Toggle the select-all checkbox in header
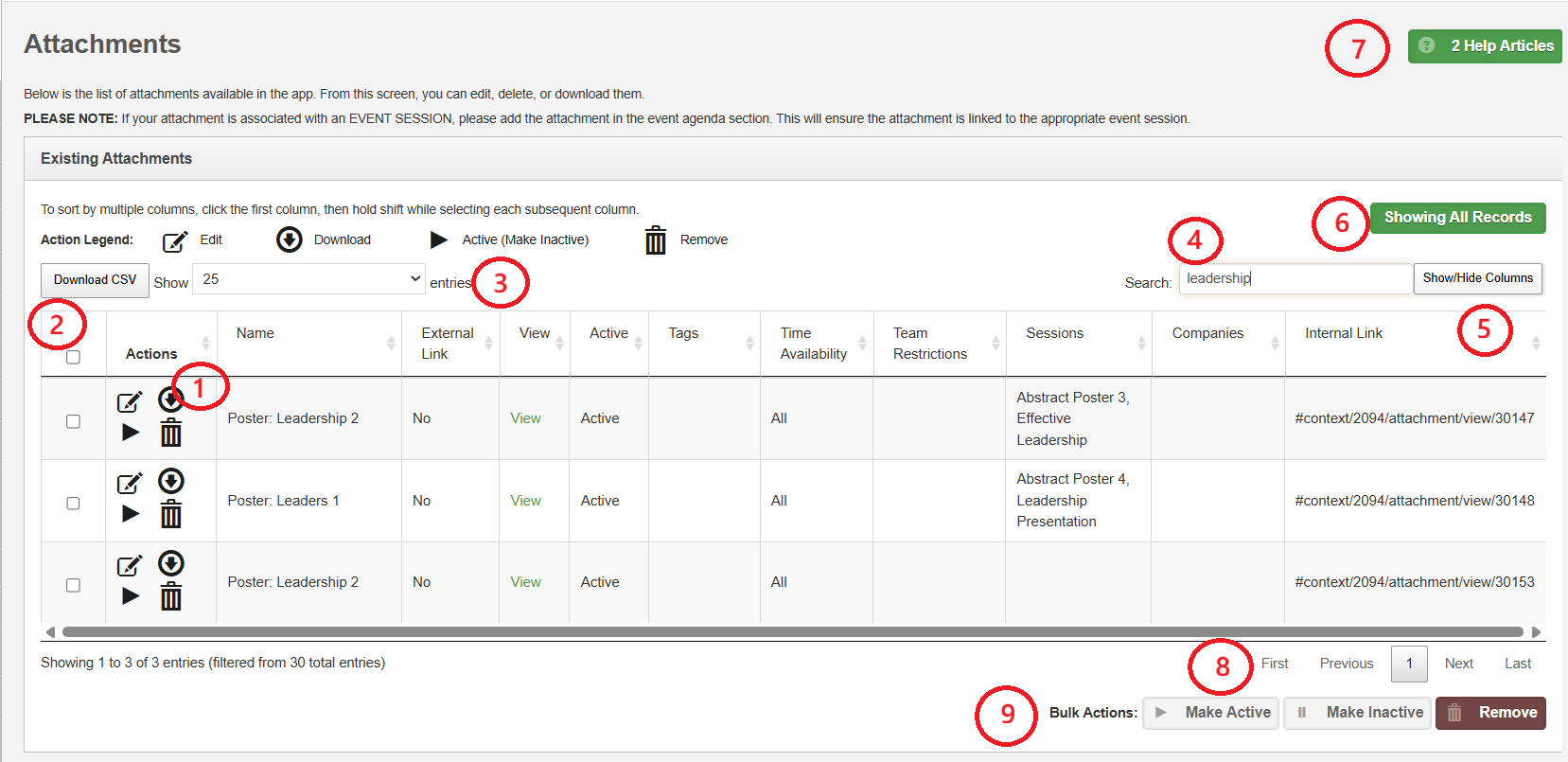1568x762 pixels. (x=73, y=357)
